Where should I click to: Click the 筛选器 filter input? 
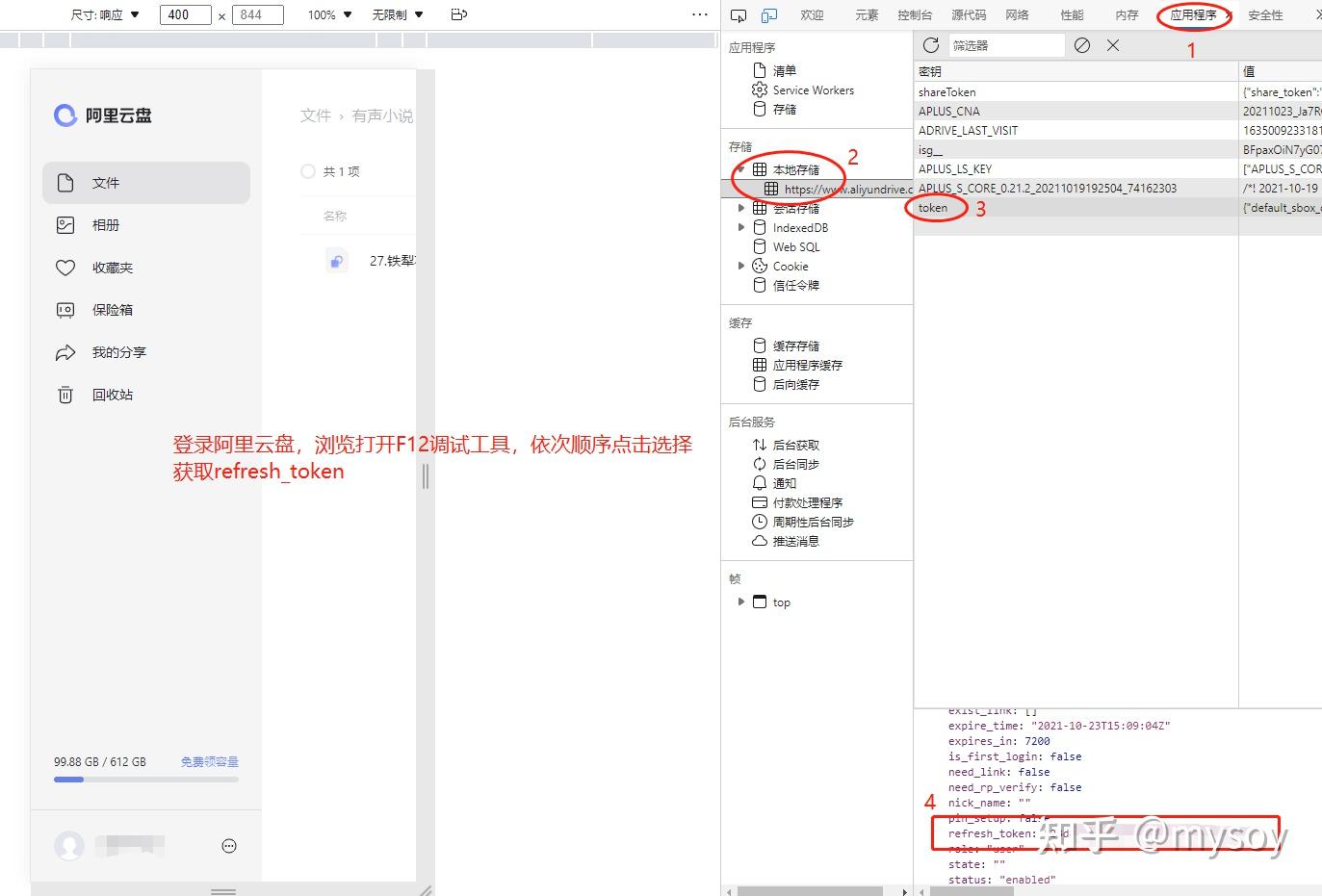click(x=1005, y=45)
